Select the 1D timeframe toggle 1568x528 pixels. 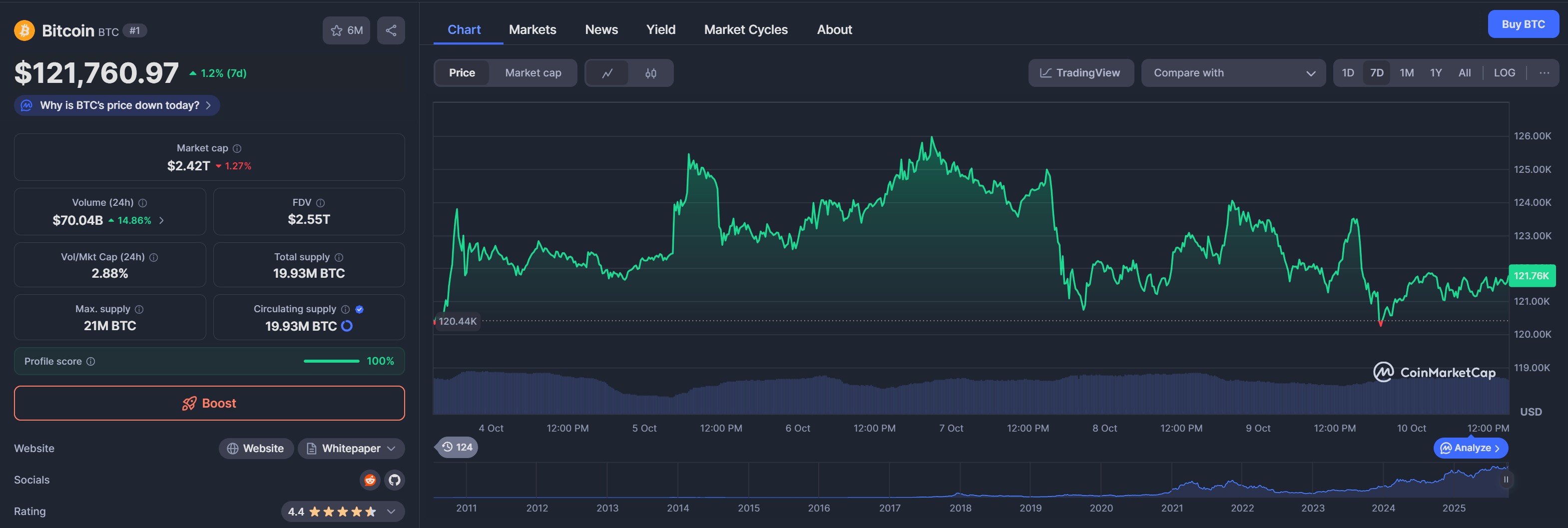(1348, 72)
